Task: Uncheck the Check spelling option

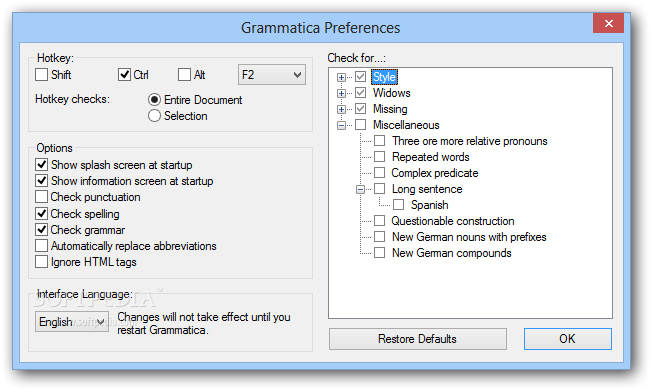Action: (x=42, y=213)
